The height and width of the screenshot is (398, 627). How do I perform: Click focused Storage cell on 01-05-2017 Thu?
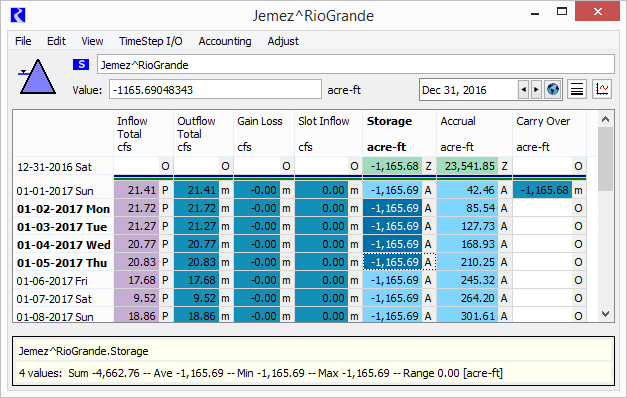(392, 262)
